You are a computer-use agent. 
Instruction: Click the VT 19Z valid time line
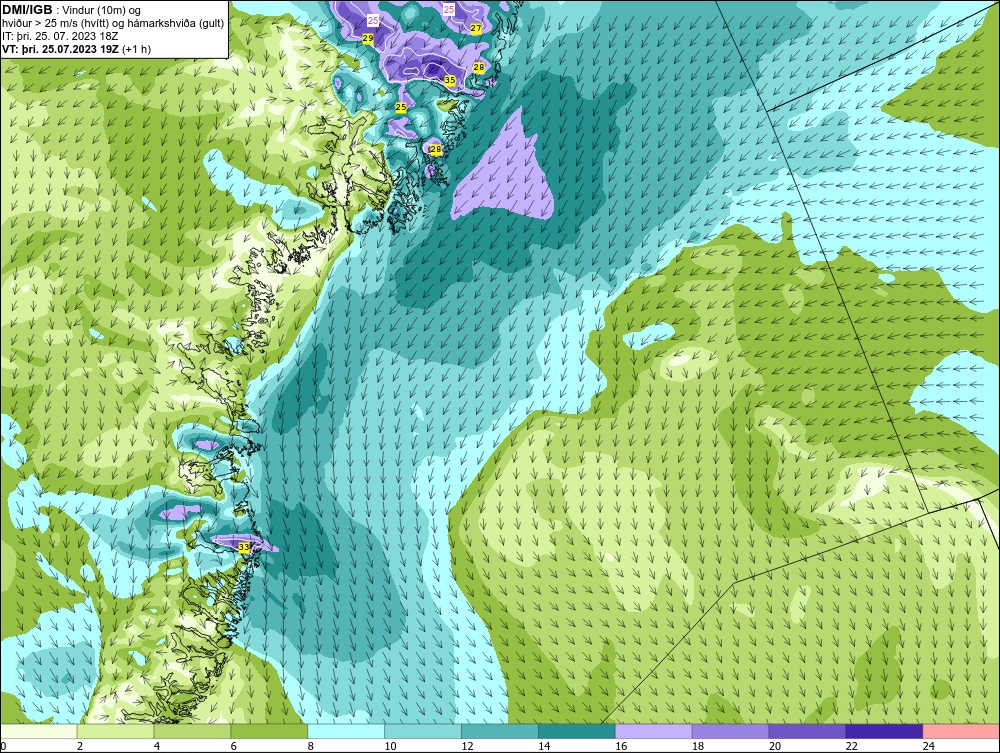[x=60, y=49]
